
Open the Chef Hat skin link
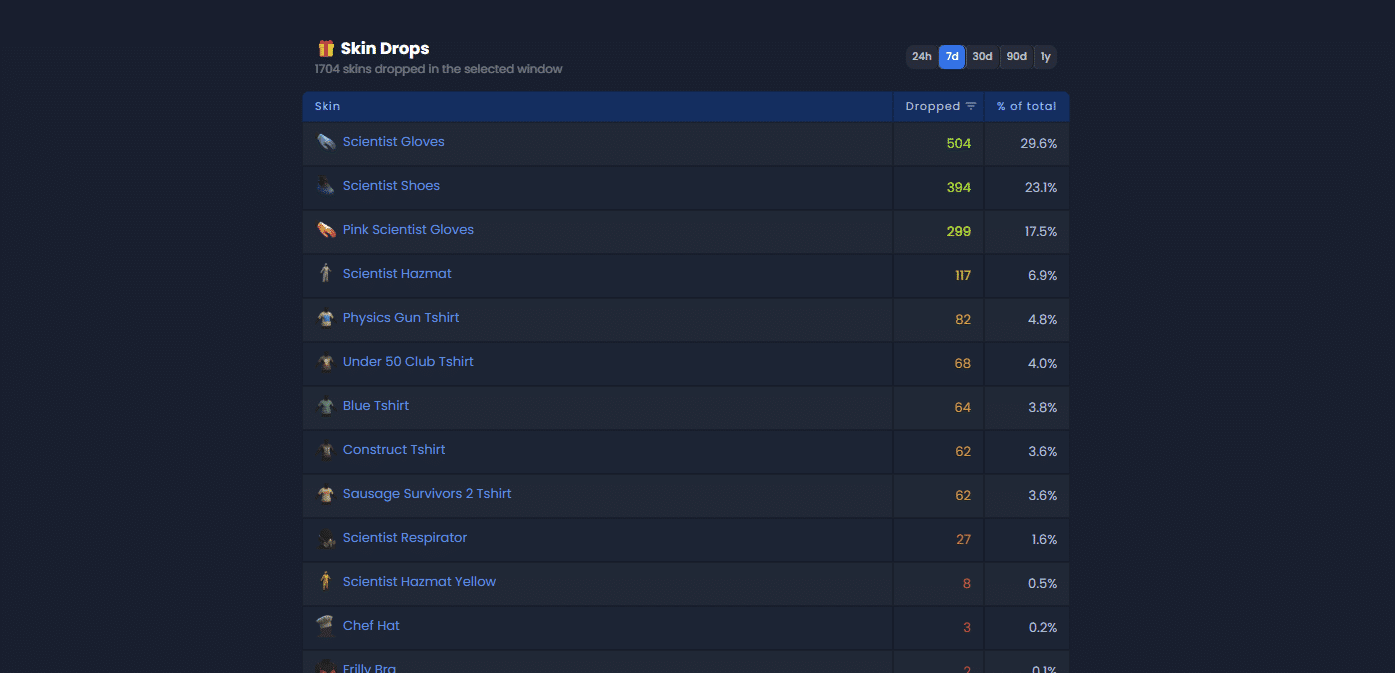point(371,626)
